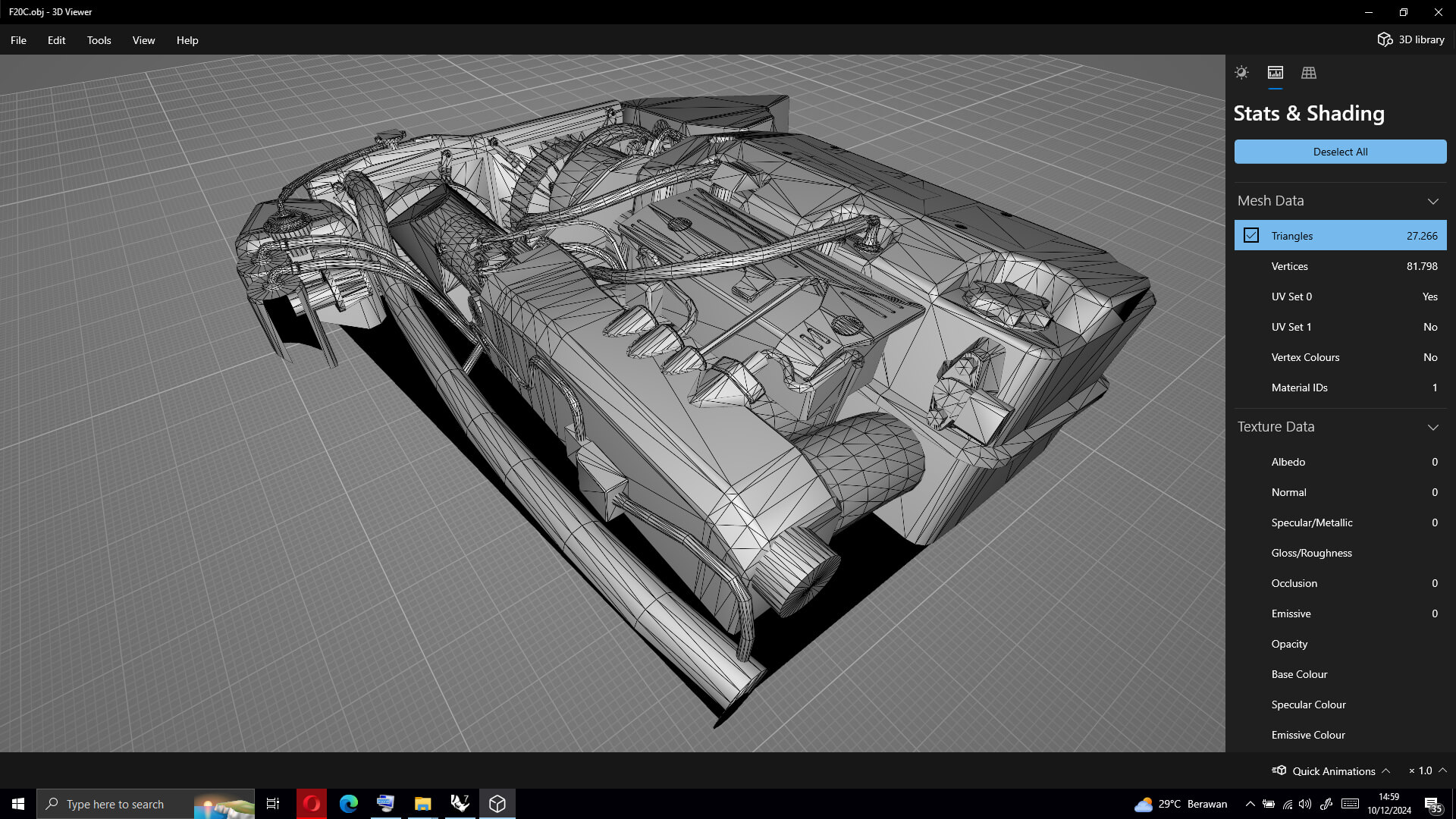Click the Windows search box
Screen dimensions: 1456x819
(115, 804)
